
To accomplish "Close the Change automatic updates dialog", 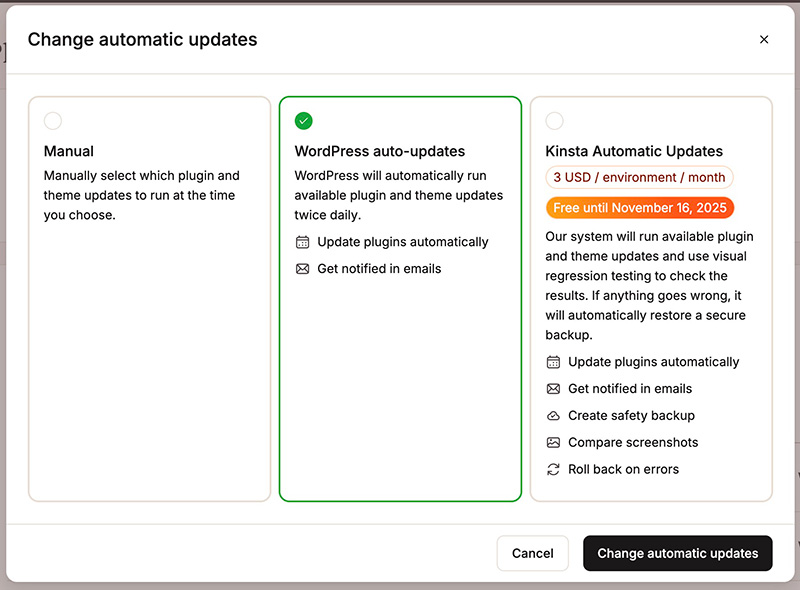I will tap(764, 39).
